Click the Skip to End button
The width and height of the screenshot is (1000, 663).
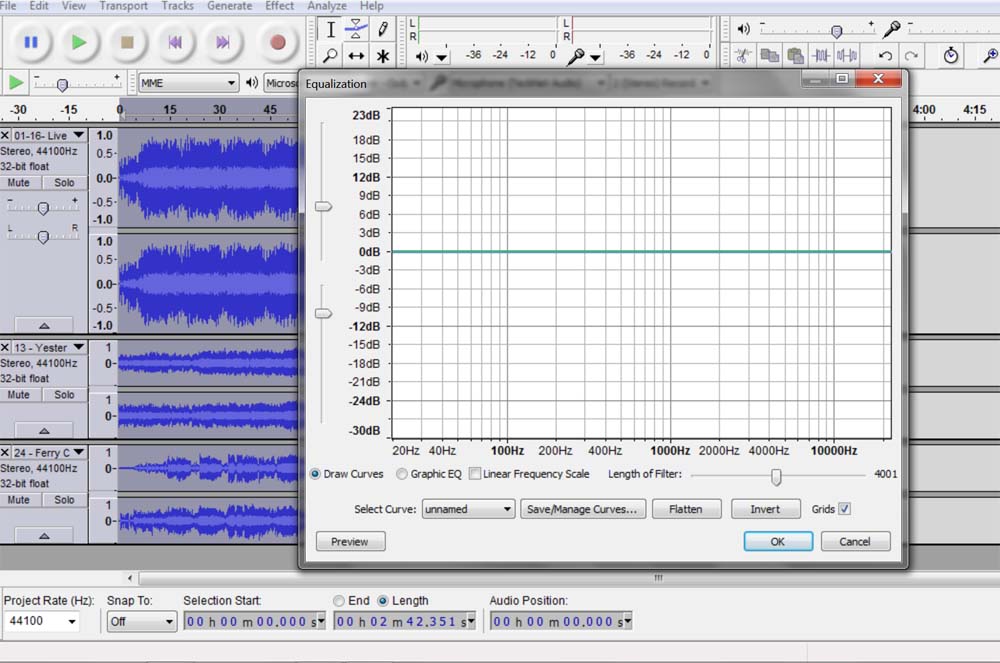point(223,42)
